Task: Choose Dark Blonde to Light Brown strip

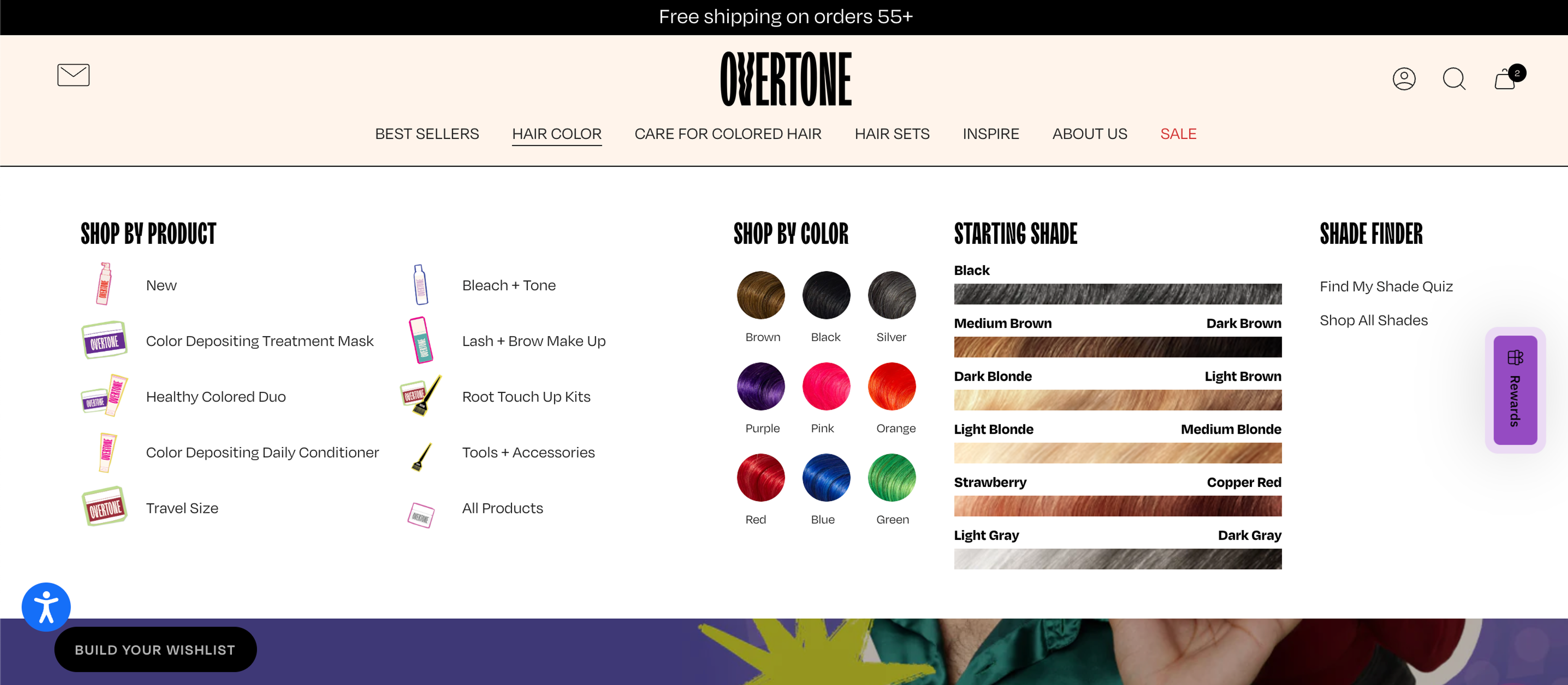Action: click(x=1118, y=400)
